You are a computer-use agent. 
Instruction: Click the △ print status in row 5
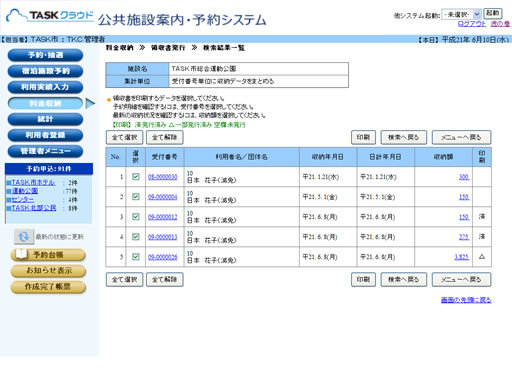(482, 257)
